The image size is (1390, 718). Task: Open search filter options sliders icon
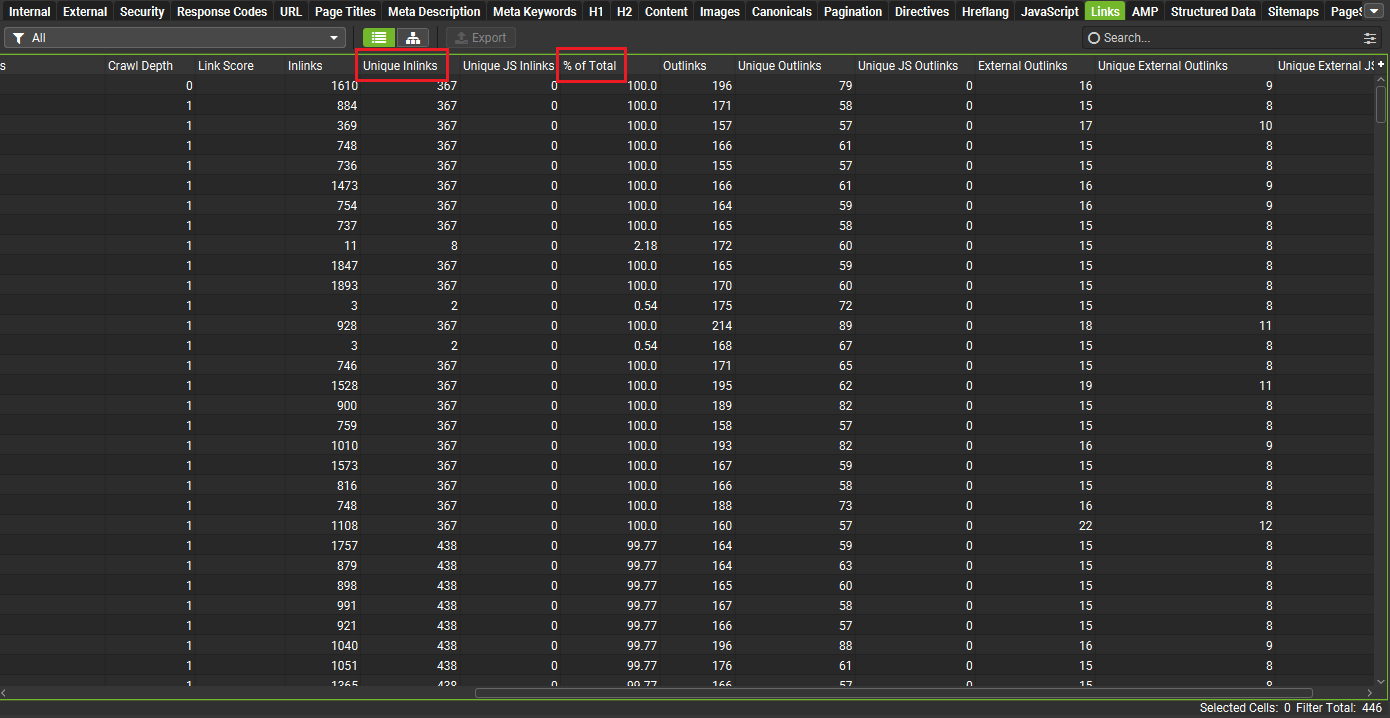1370,38
